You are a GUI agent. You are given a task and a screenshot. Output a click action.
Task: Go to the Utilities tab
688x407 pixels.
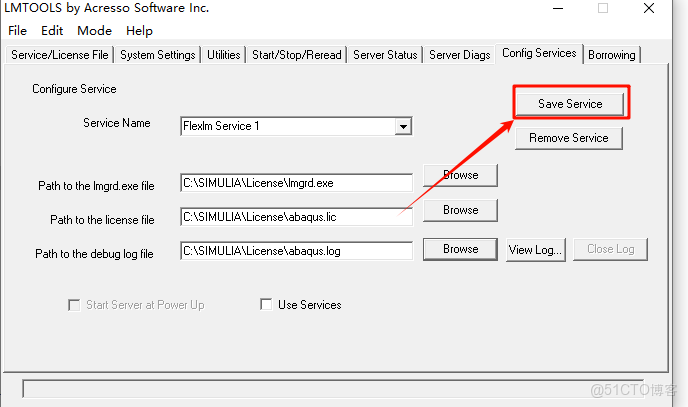pos(223,55)
